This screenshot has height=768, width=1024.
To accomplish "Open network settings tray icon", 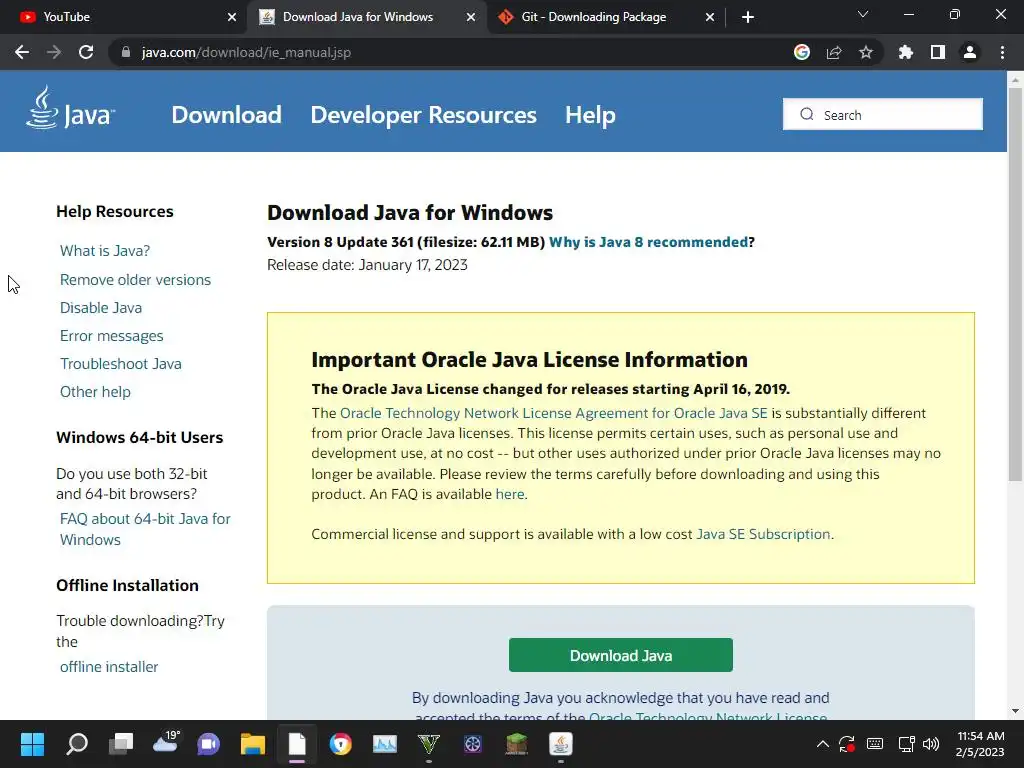I will [906, 744].
